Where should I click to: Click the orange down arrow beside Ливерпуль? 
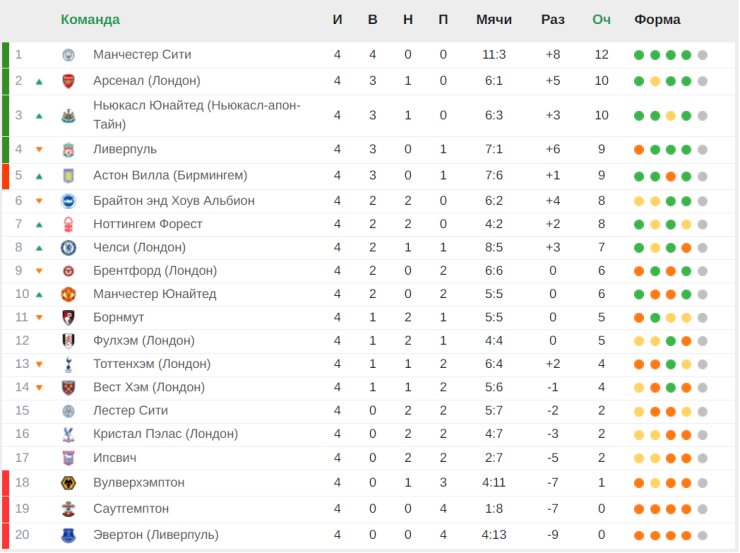39,150
